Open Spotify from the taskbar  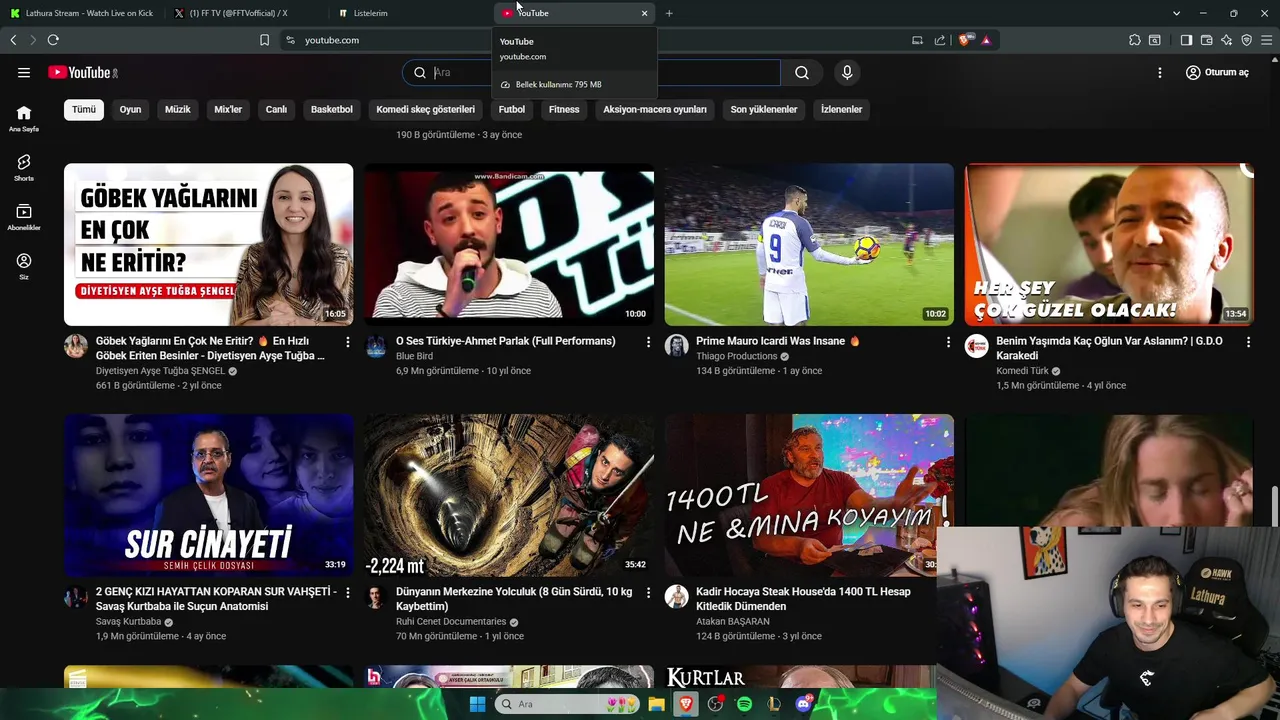point(744,704)
